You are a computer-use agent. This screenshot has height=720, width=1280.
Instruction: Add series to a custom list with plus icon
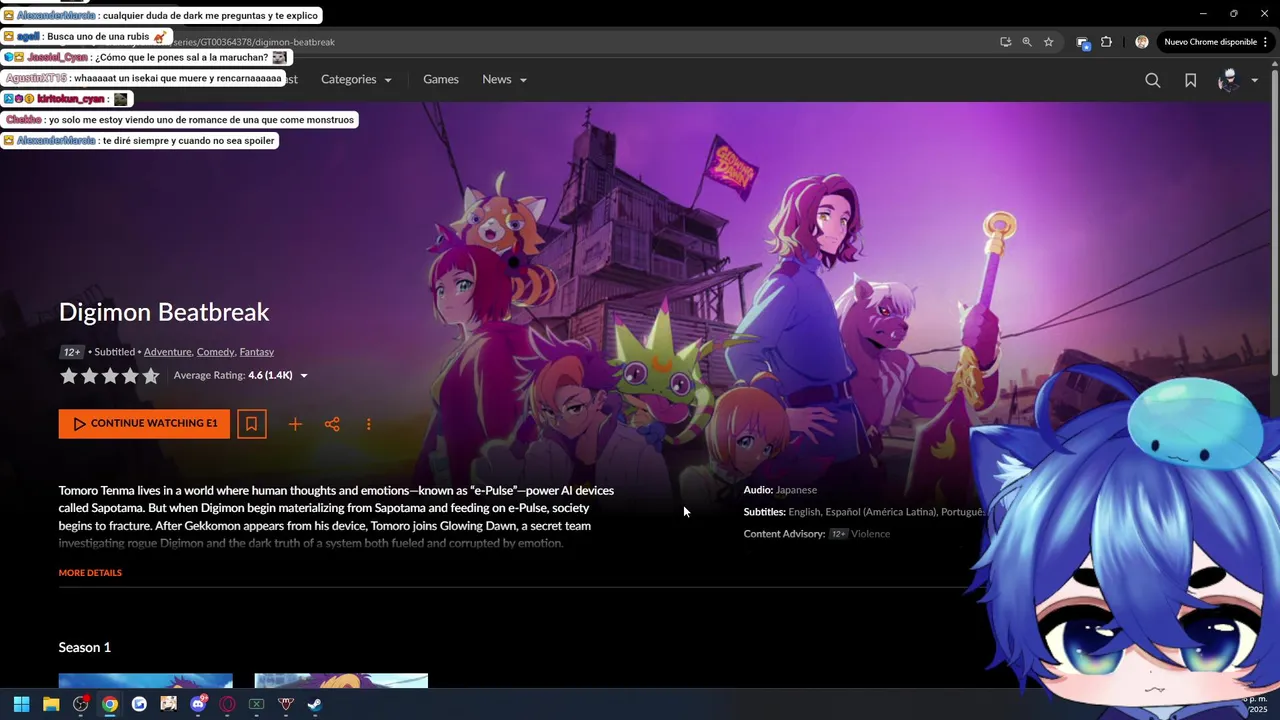(x=295, y=424)
